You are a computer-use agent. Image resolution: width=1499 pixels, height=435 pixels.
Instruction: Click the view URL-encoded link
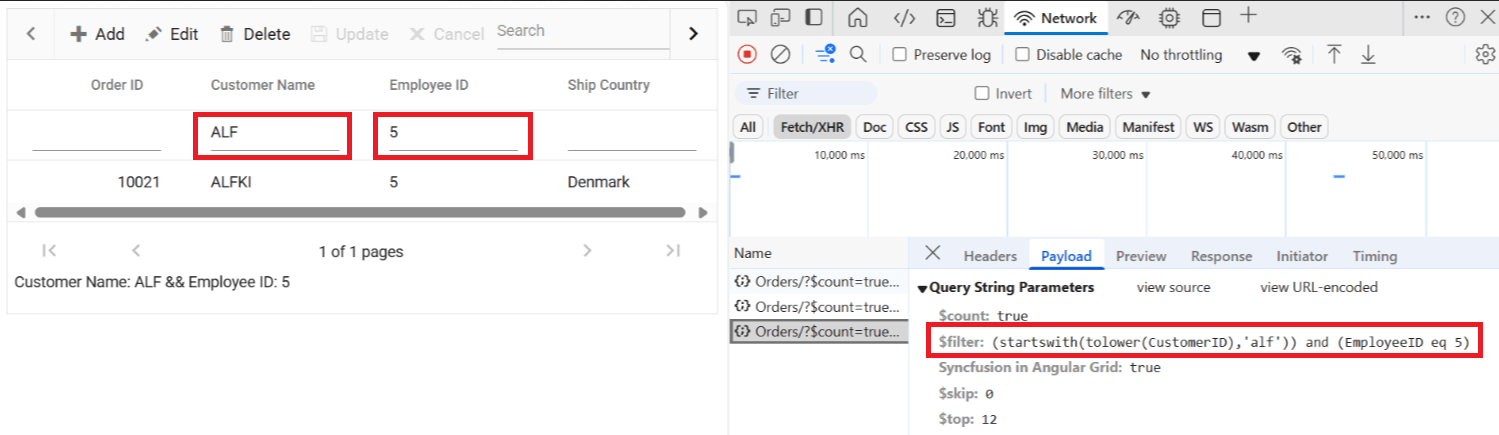(x=1319, y=287)
